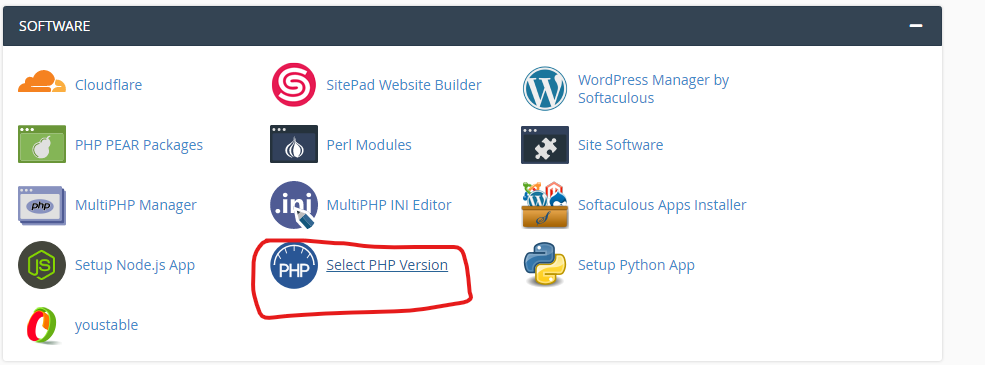Click the MultiPHP Manager icon

click(x=41, y=205)
